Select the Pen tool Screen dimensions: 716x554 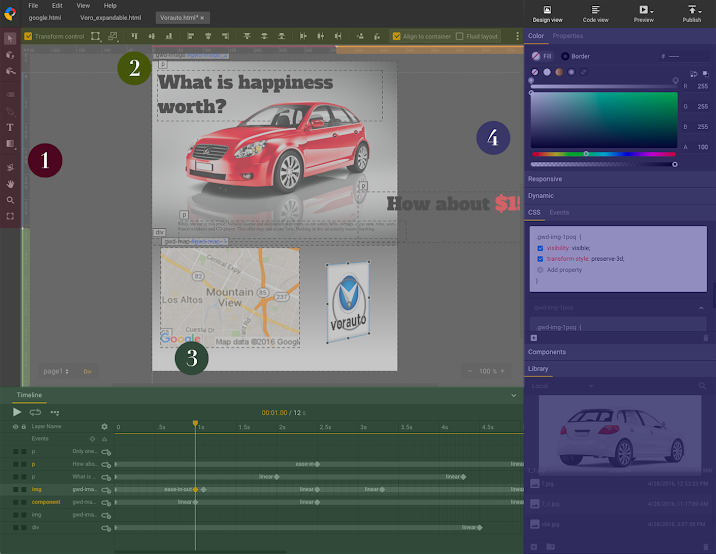click(x=10, y=111)
